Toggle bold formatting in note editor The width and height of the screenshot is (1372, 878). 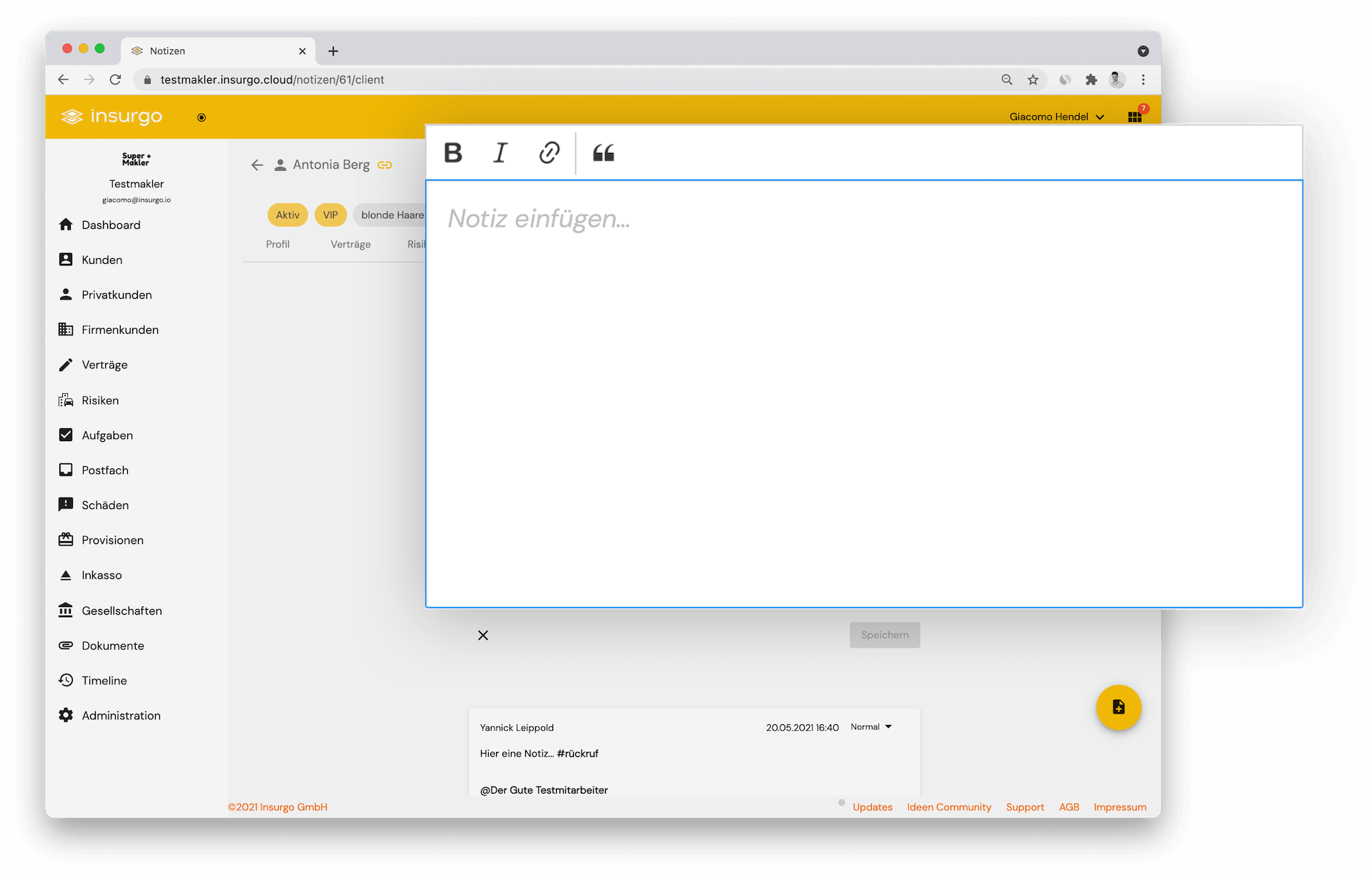[453, 152]
